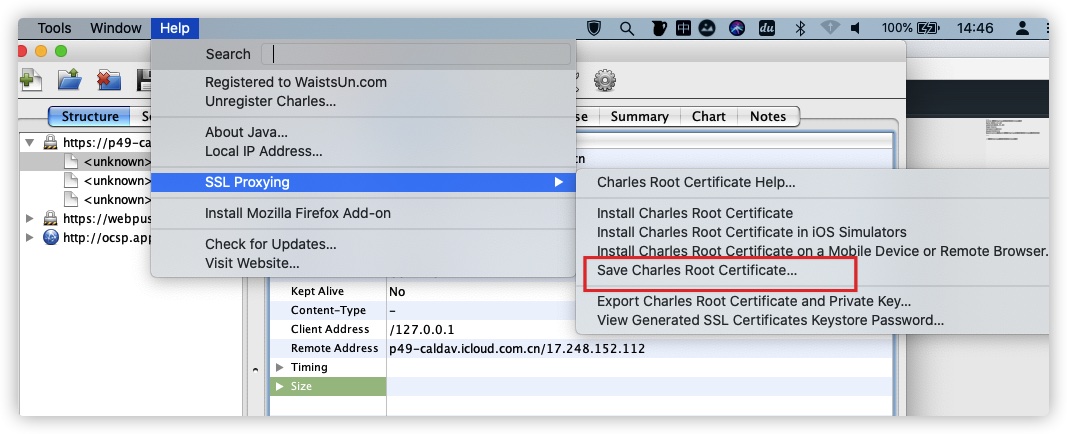This screenshot has height=434, width=1067.
Task: Click the Save Session floppy disk icon
Action: (144, 80)
